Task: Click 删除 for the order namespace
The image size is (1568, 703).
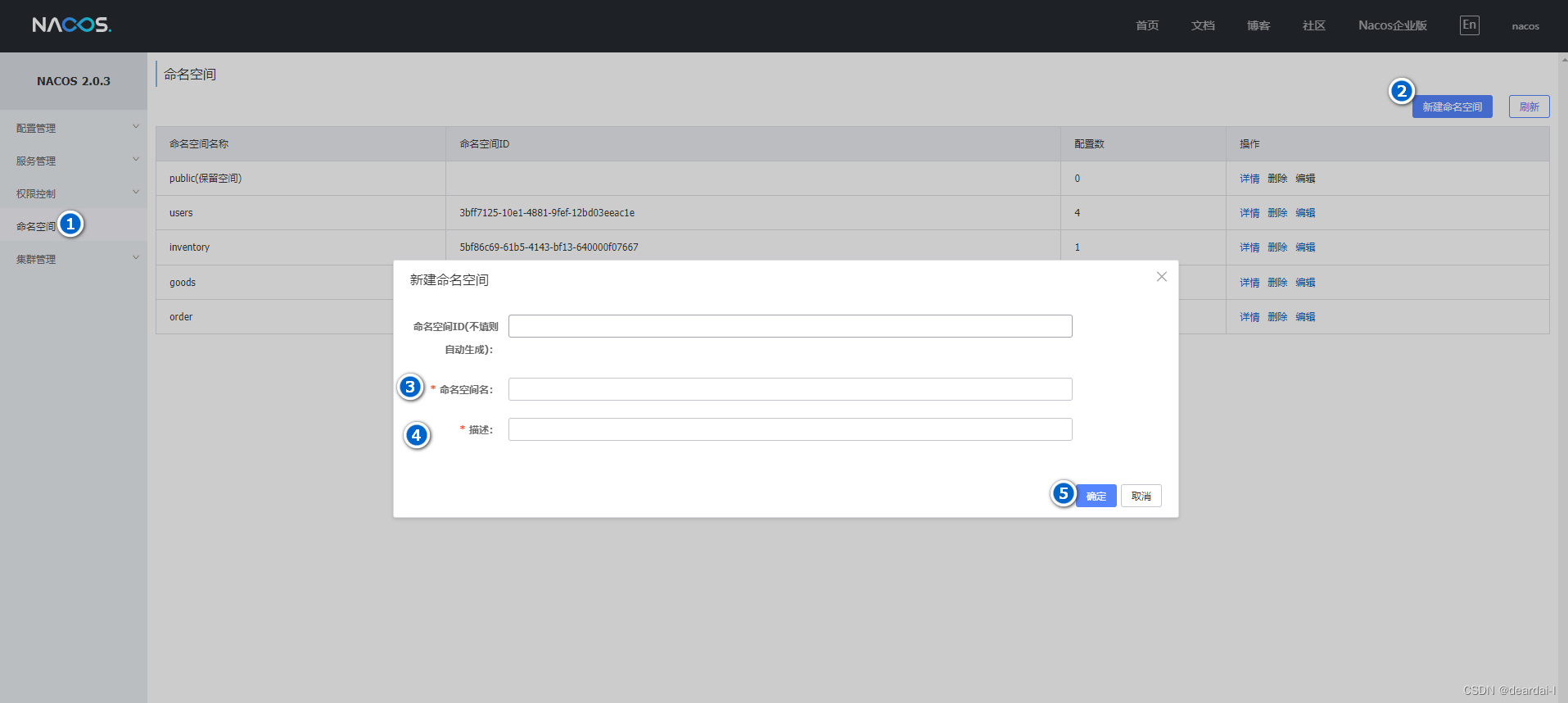Action: tap(1277, 317)
